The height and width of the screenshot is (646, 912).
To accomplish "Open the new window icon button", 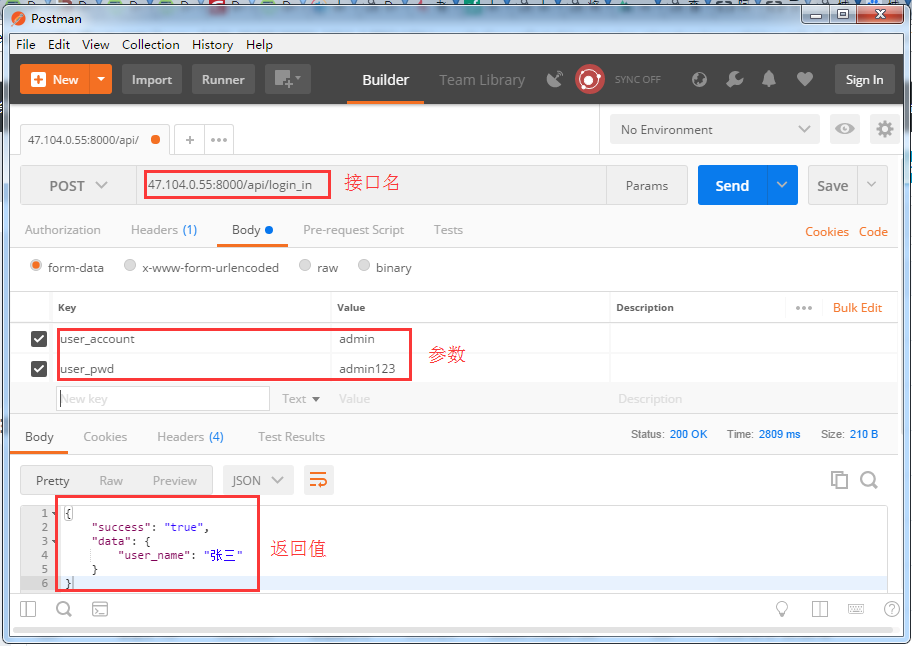I will [288, 79].
